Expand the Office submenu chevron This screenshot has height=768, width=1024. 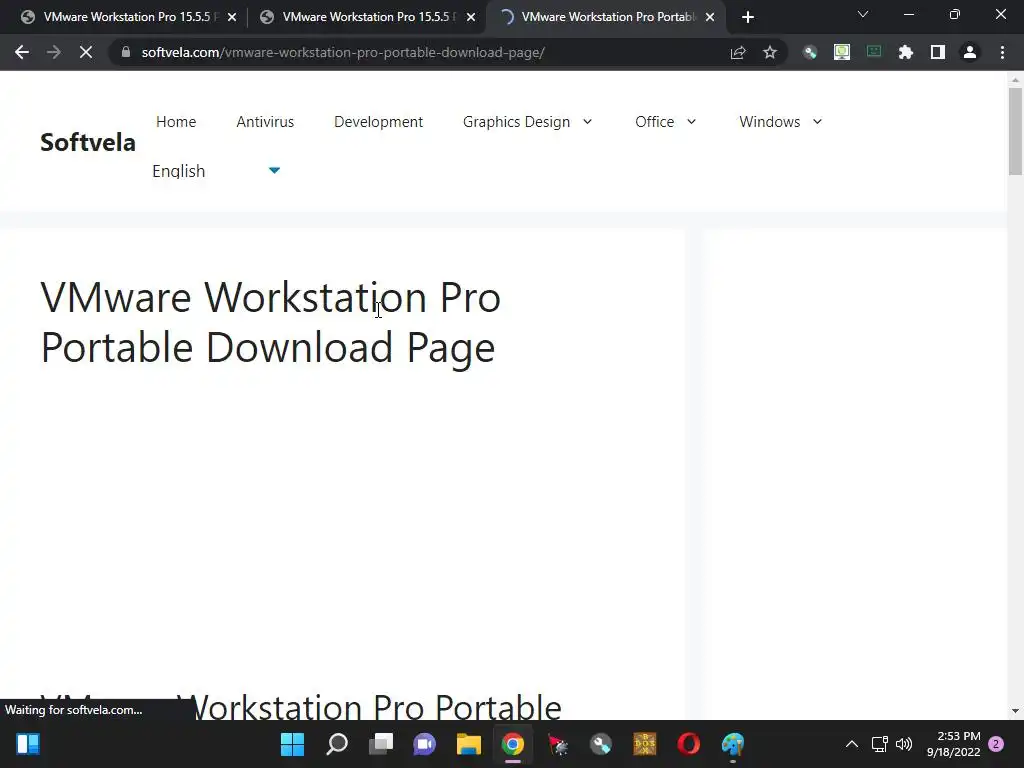tap(692, 121)
